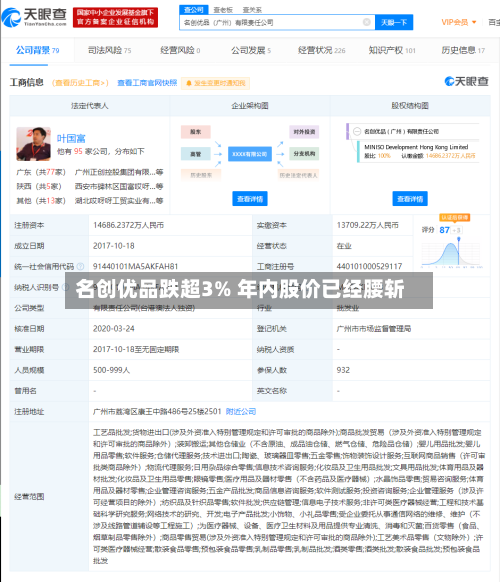
Task: Click the 企业架构图 column header
Action: (x=250, y=106)
